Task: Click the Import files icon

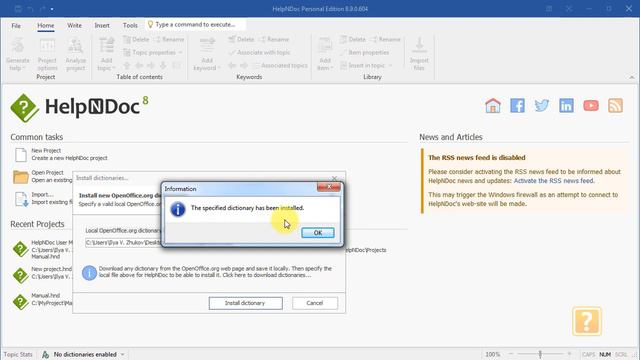Action: click(x=419, y=54)
